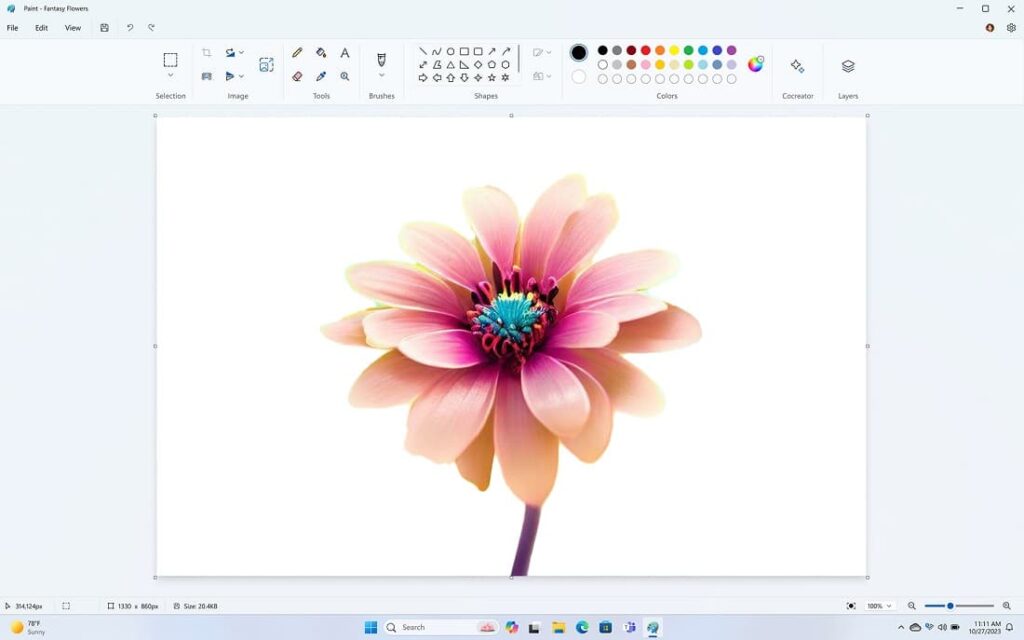The image size is (1024, 640).
Task: Click the Undo button
Action: (129, 27)
